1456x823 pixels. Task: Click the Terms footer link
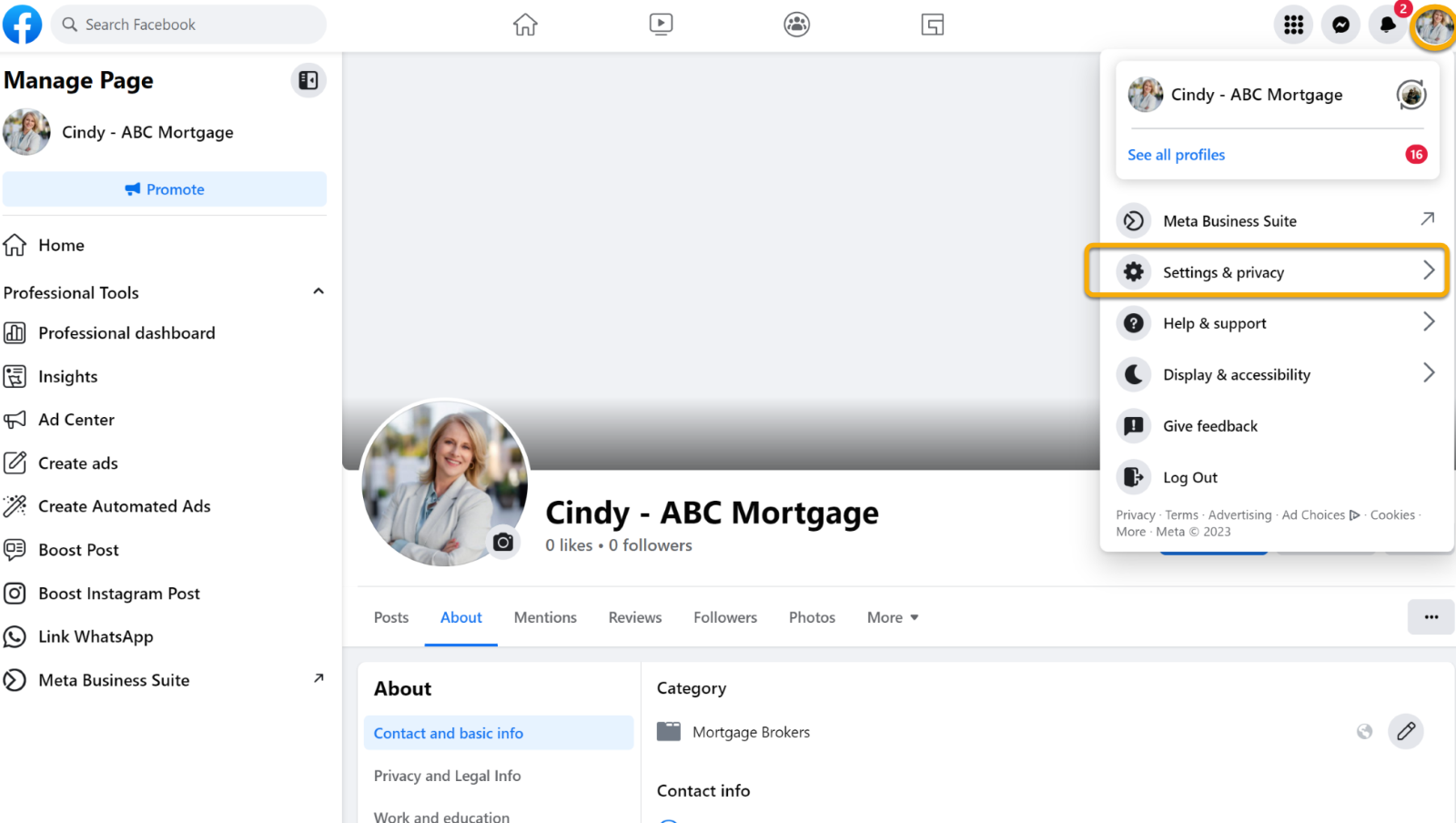[1181, 515]
